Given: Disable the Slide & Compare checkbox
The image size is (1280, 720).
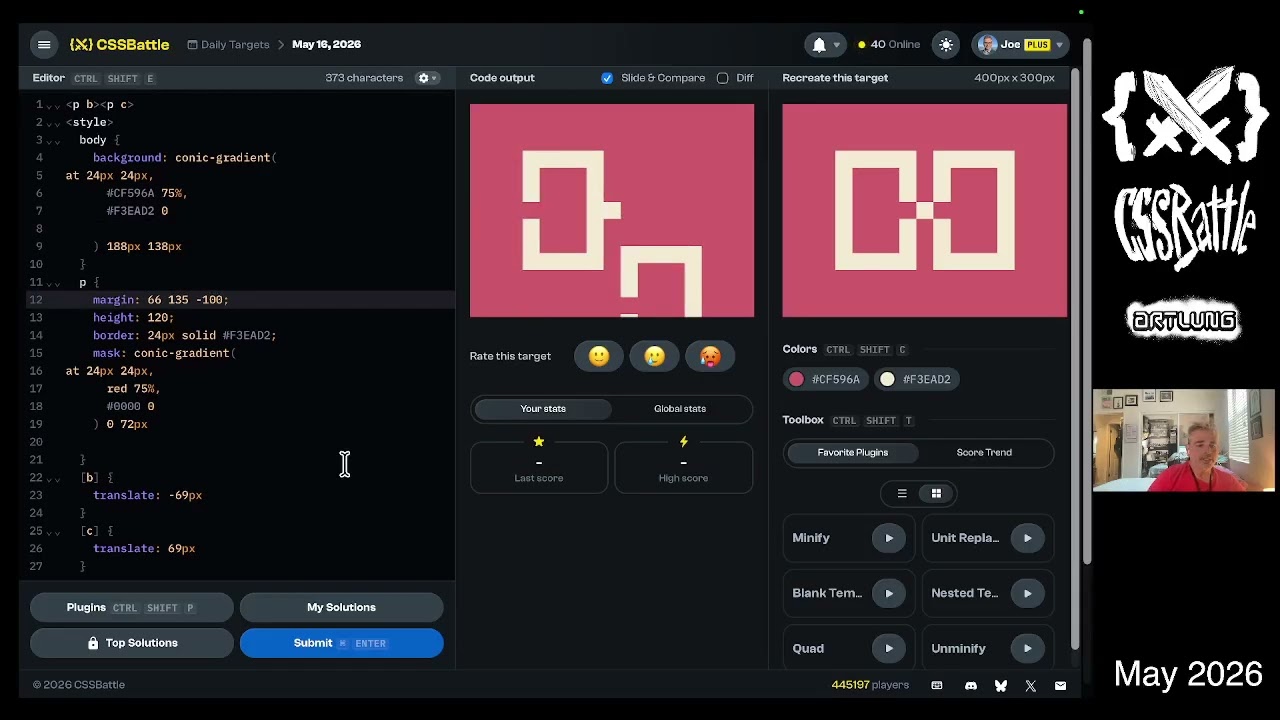Looking at the screenshot, I should (x=607, y=78).
